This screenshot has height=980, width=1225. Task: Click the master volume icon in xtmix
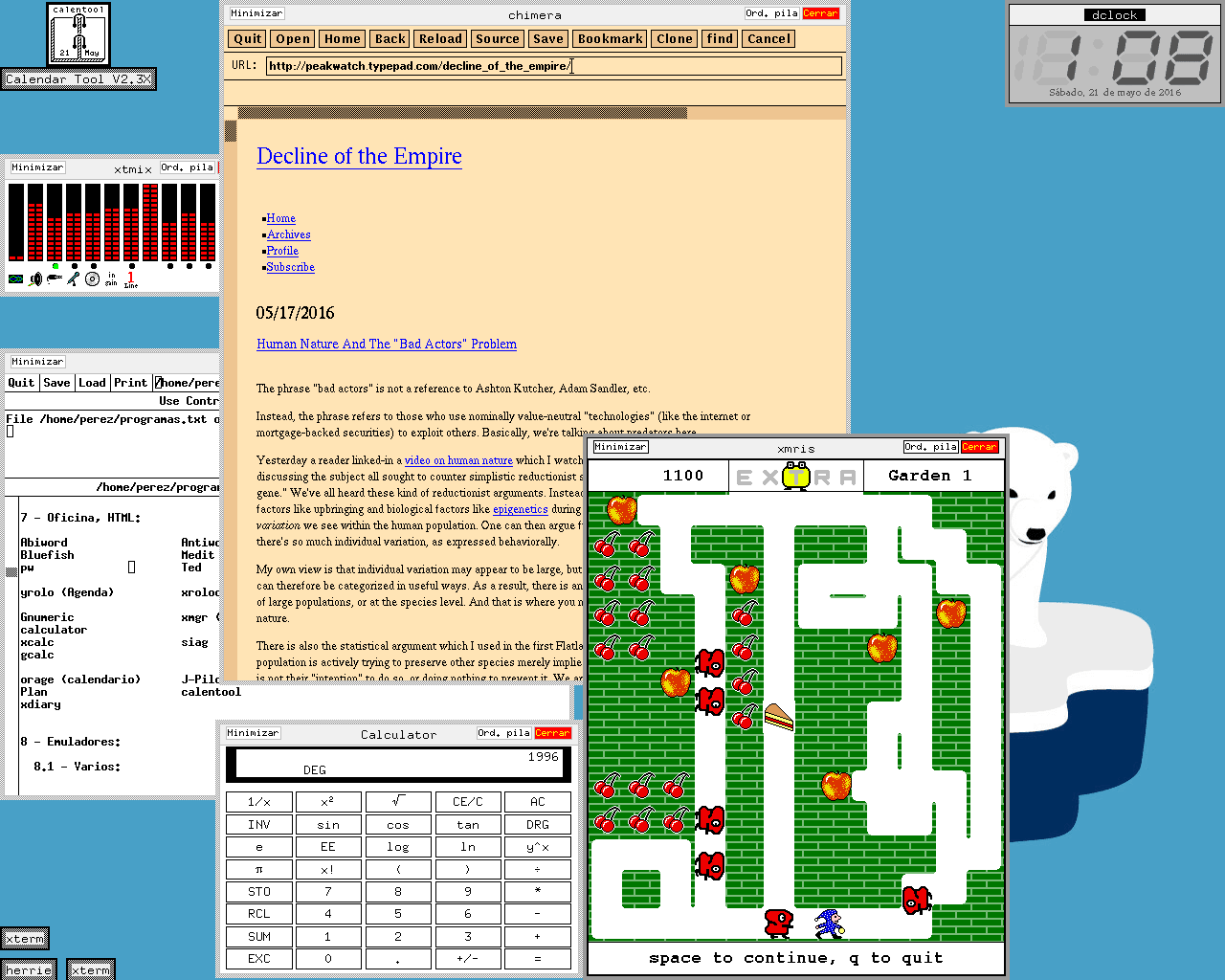pos(15,279)
